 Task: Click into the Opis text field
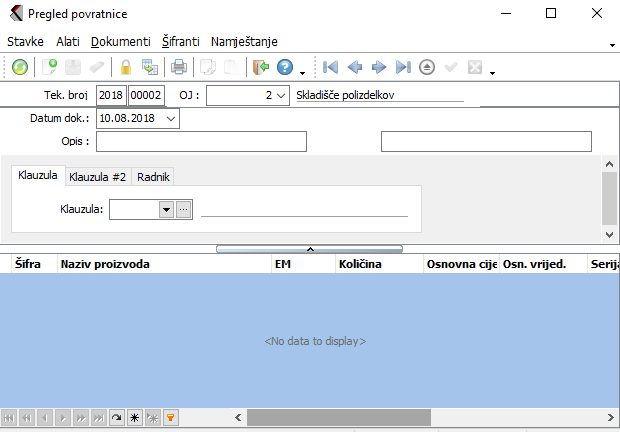click(x=200, y=141)
